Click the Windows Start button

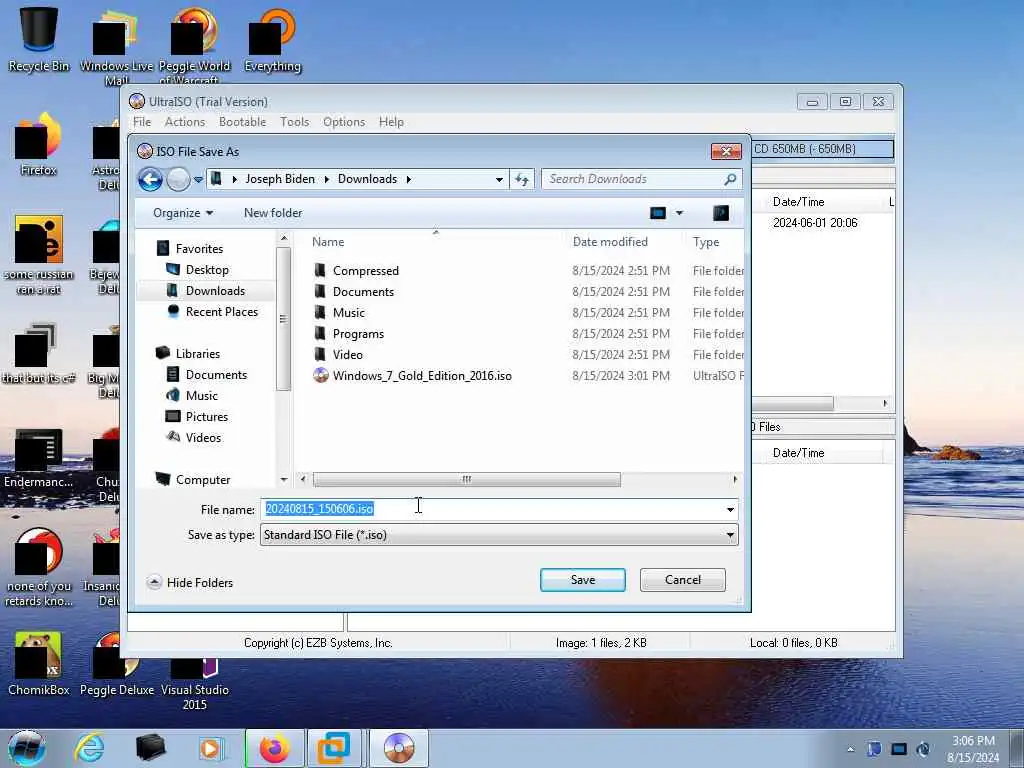point(27,748)
